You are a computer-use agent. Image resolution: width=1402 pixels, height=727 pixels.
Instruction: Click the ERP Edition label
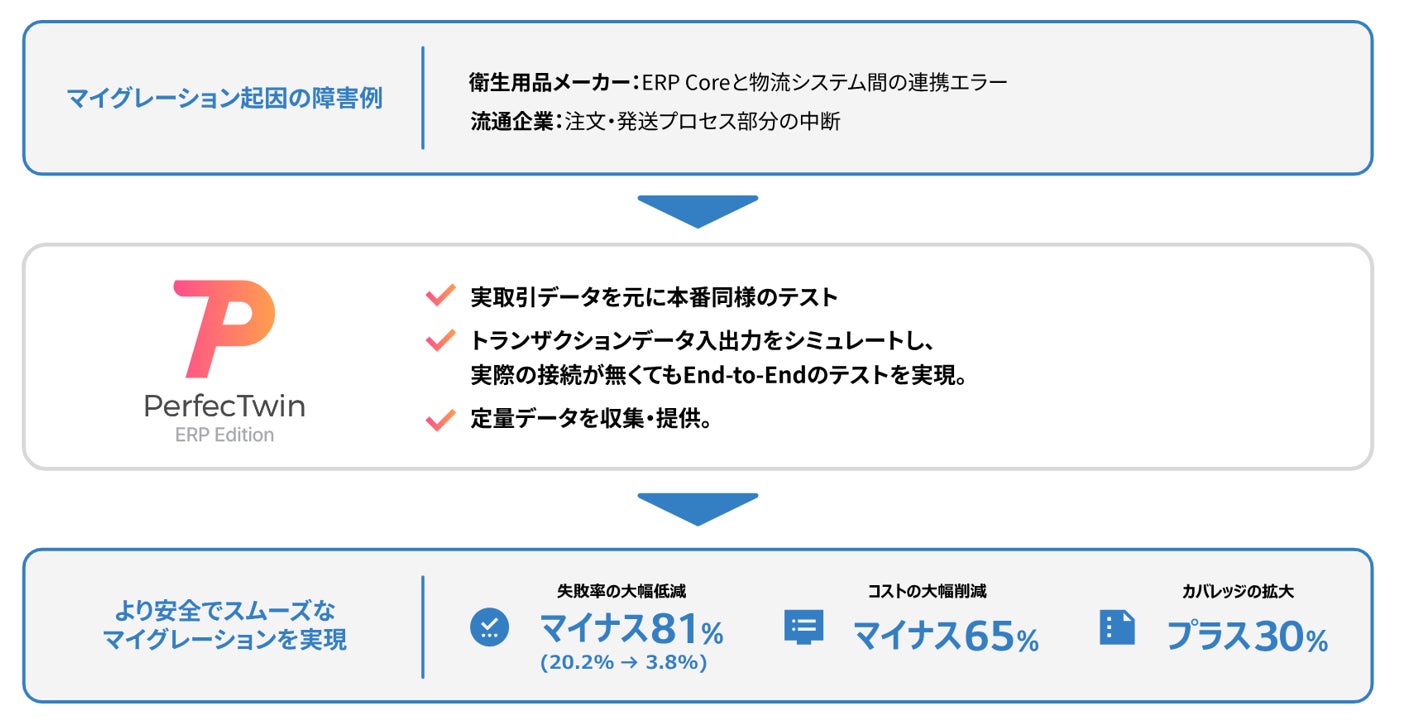pos(224,435)
